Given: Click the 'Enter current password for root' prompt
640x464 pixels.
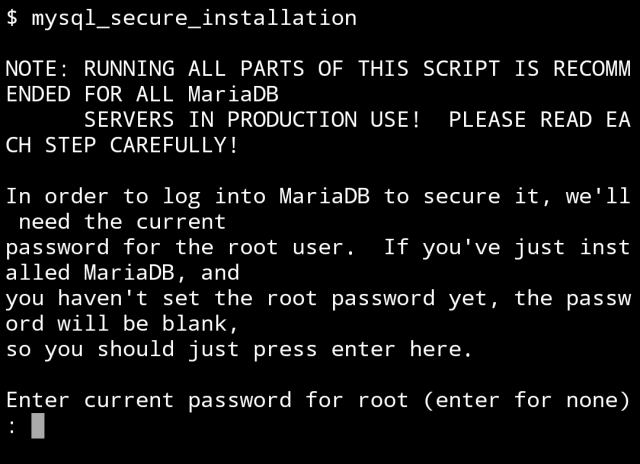Looking at the screenshot, I should point(207,400).
